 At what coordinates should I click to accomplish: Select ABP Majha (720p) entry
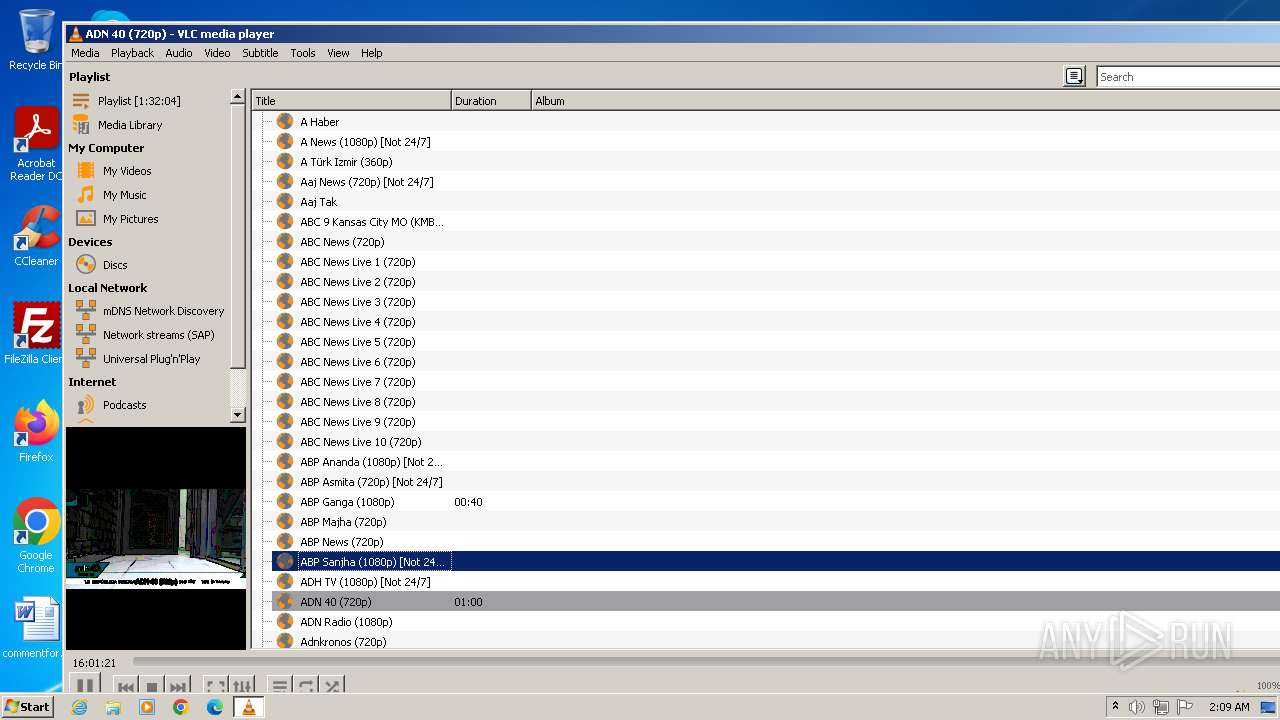coord(343,522)
